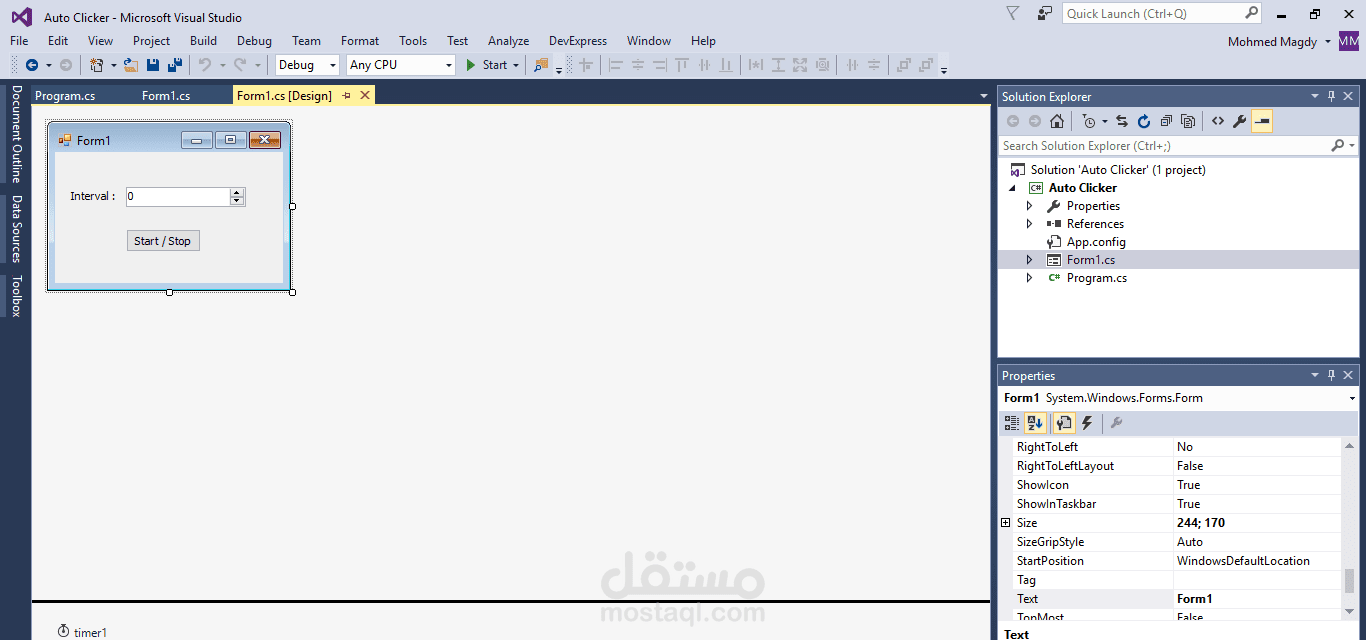Open the File menu
1366x640 pixels.
(x=19, y=41)
